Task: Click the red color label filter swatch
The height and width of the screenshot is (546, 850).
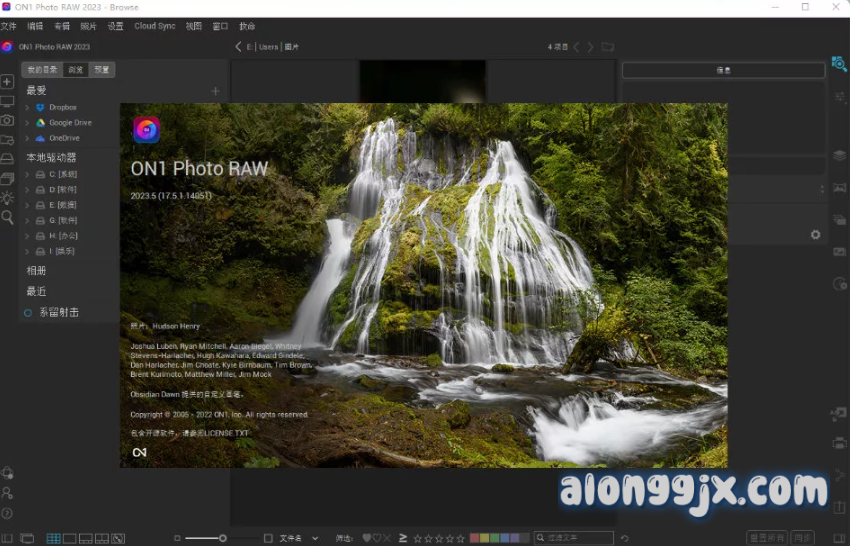Action: [x=475, y=539]
